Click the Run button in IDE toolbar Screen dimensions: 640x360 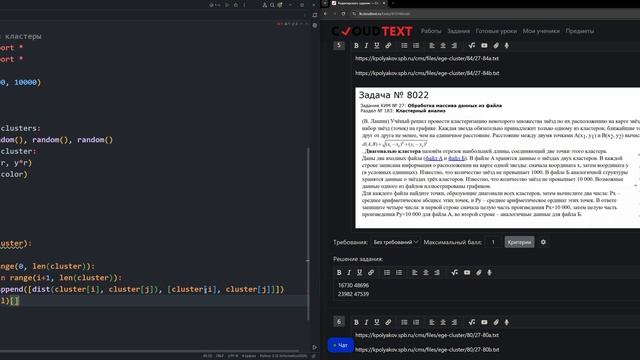pyautogui.click(x=228, y=5)
